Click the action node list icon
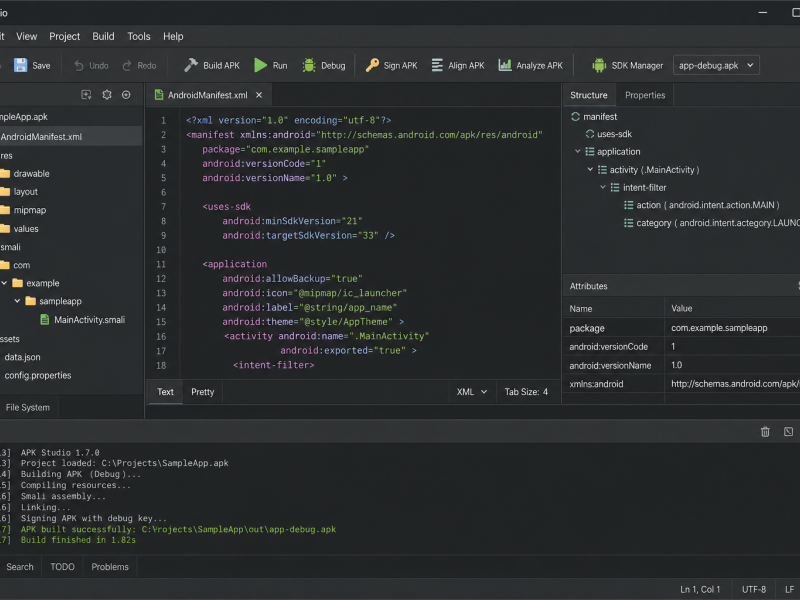 [629, 205]
